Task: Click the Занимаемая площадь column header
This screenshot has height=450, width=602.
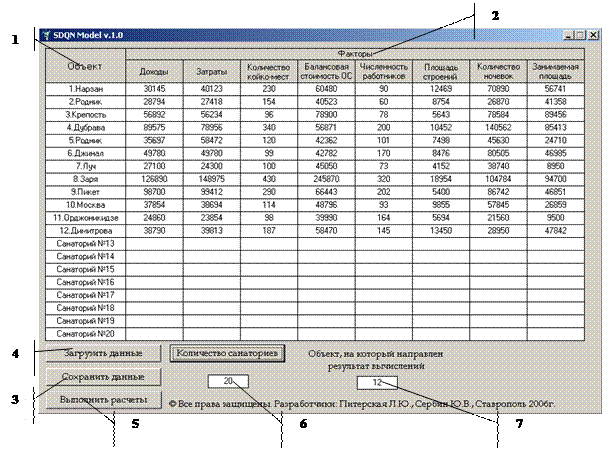Action: pos(551,70)
